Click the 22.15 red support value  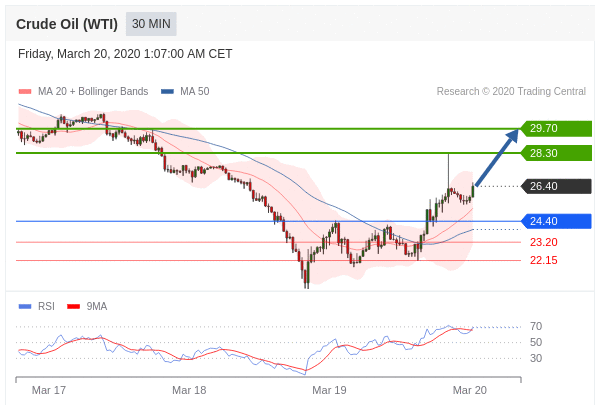click(544, 261)
